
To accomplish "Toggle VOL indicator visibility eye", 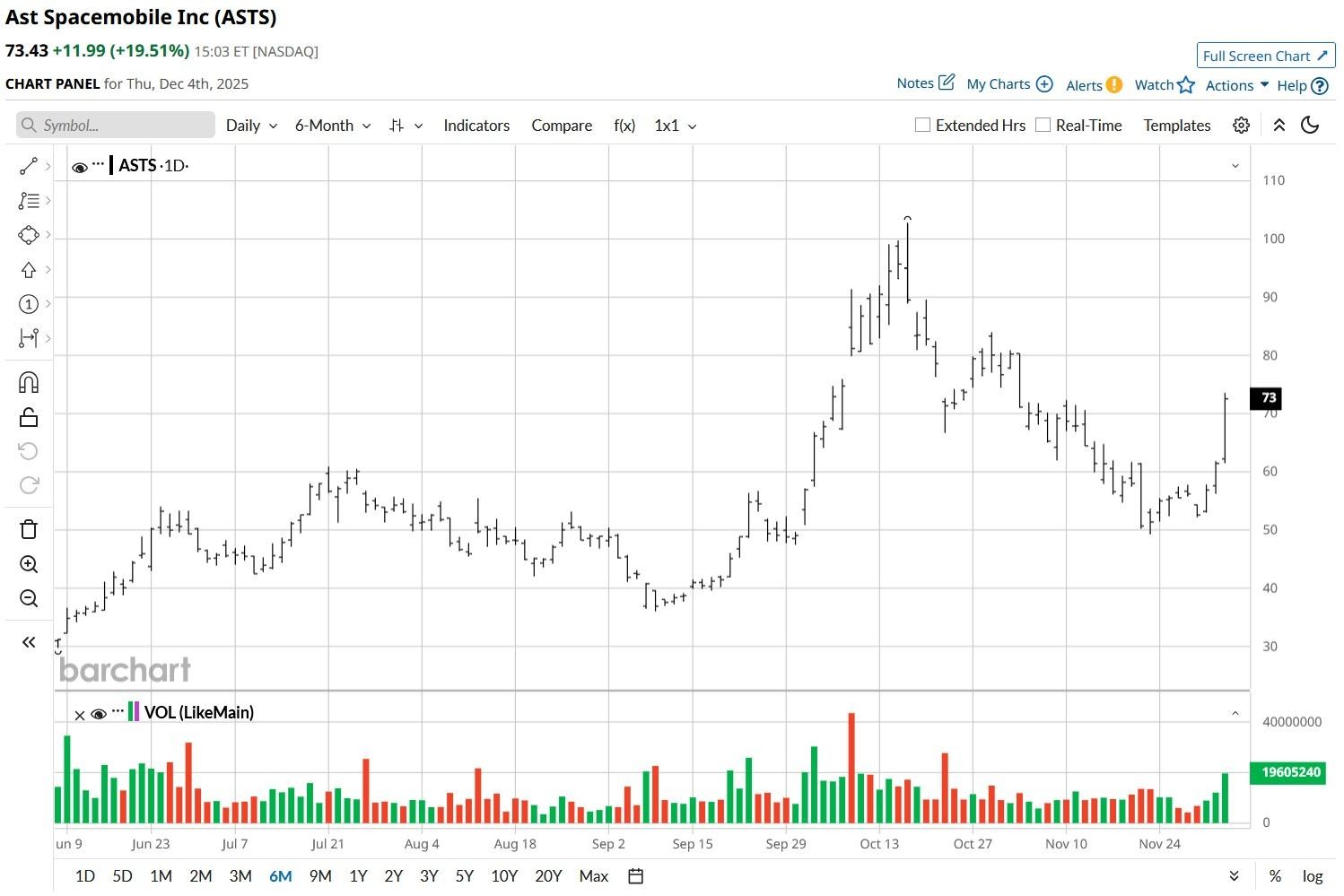I will (x=99, y=715).
